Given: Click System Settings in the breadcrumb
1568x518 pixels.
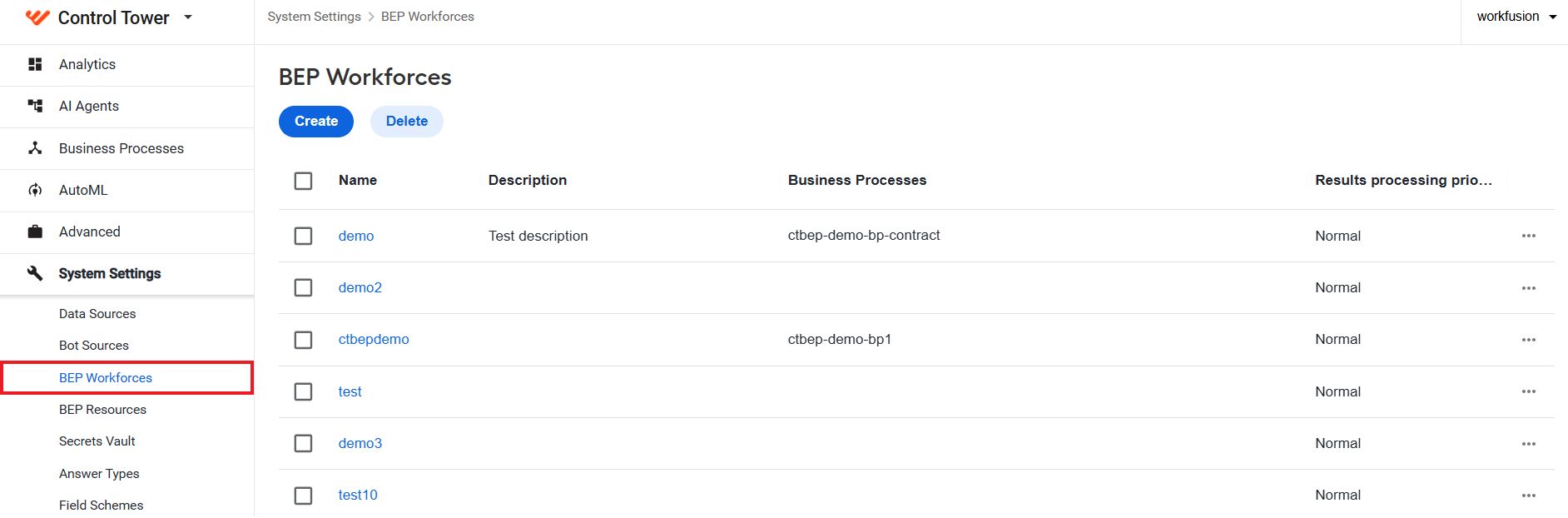Looking at the screenshot, I should click(x=315, y=17).
